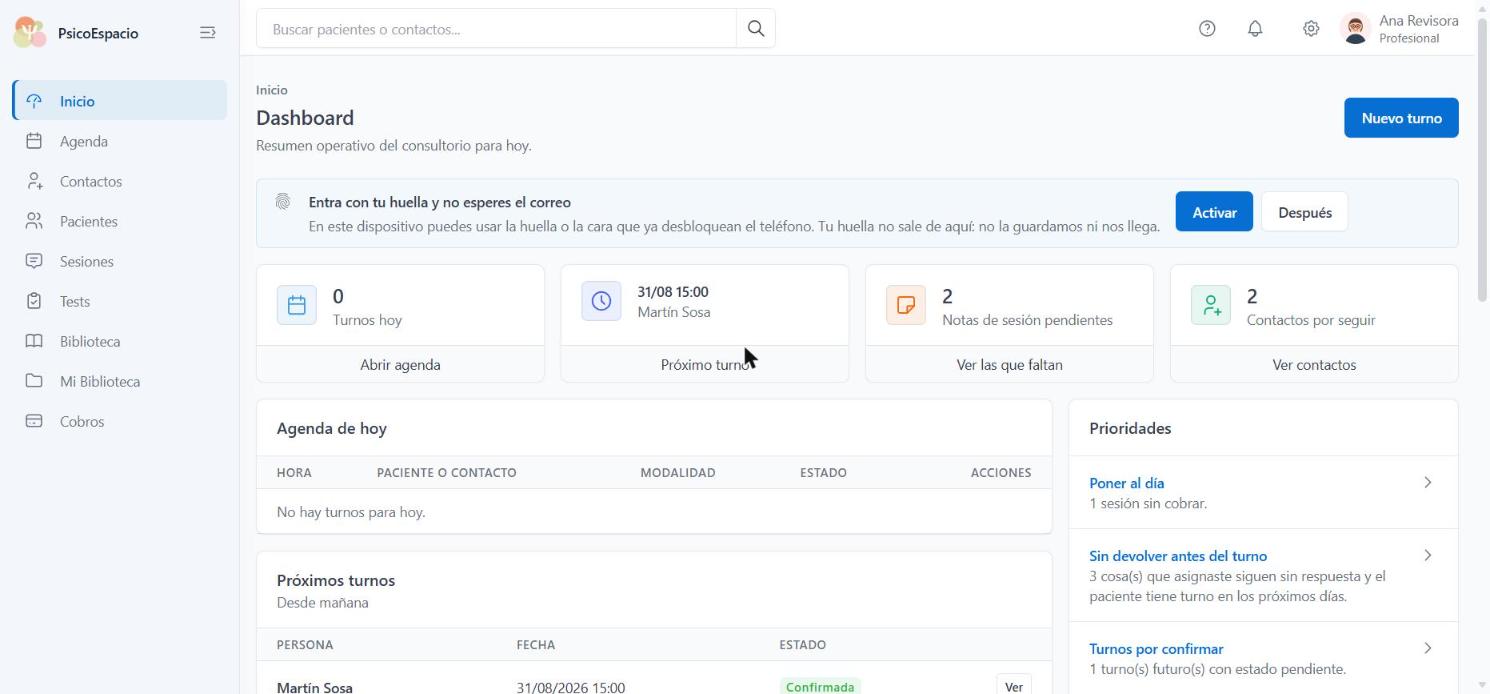The height and width of the screenshot is (694, 1490).
Task: Click the Inicio breadcrumb
Action: pos(272,90)
